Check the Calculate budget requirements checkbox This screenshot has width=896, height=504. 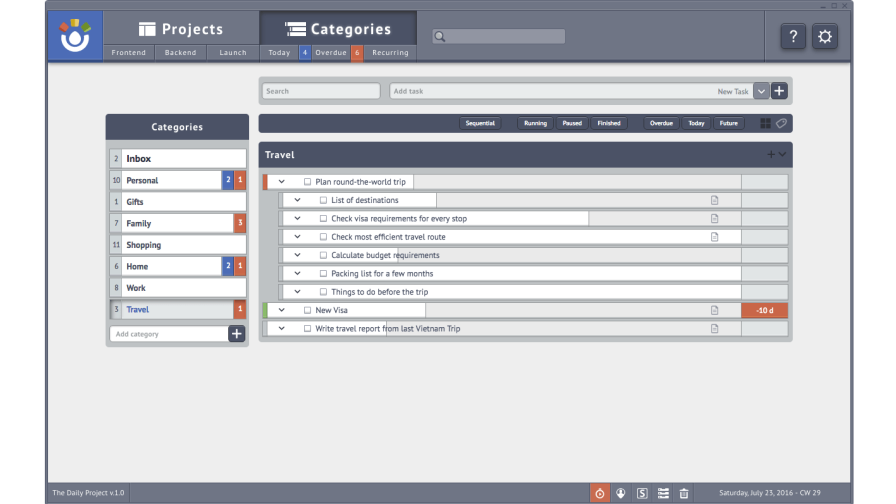[x=323, y=255]
